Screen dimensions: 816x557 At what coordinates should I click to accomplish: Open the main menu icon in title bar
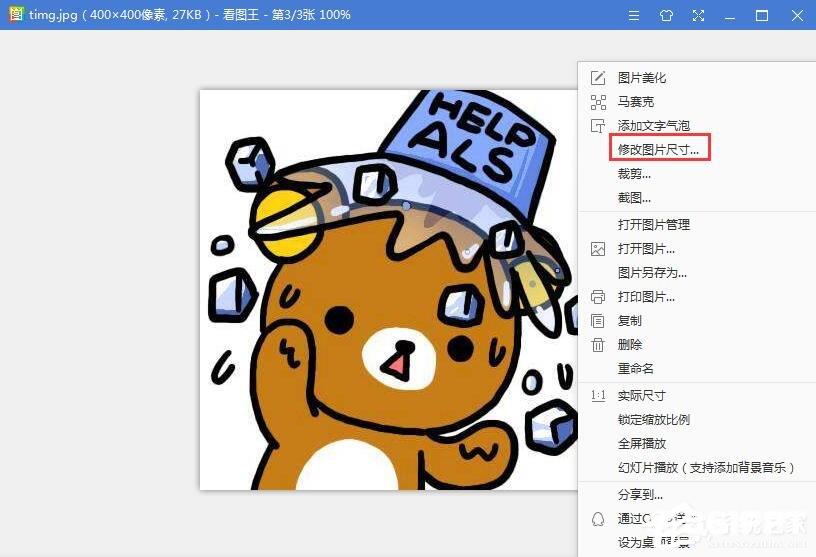click(633, 15)
